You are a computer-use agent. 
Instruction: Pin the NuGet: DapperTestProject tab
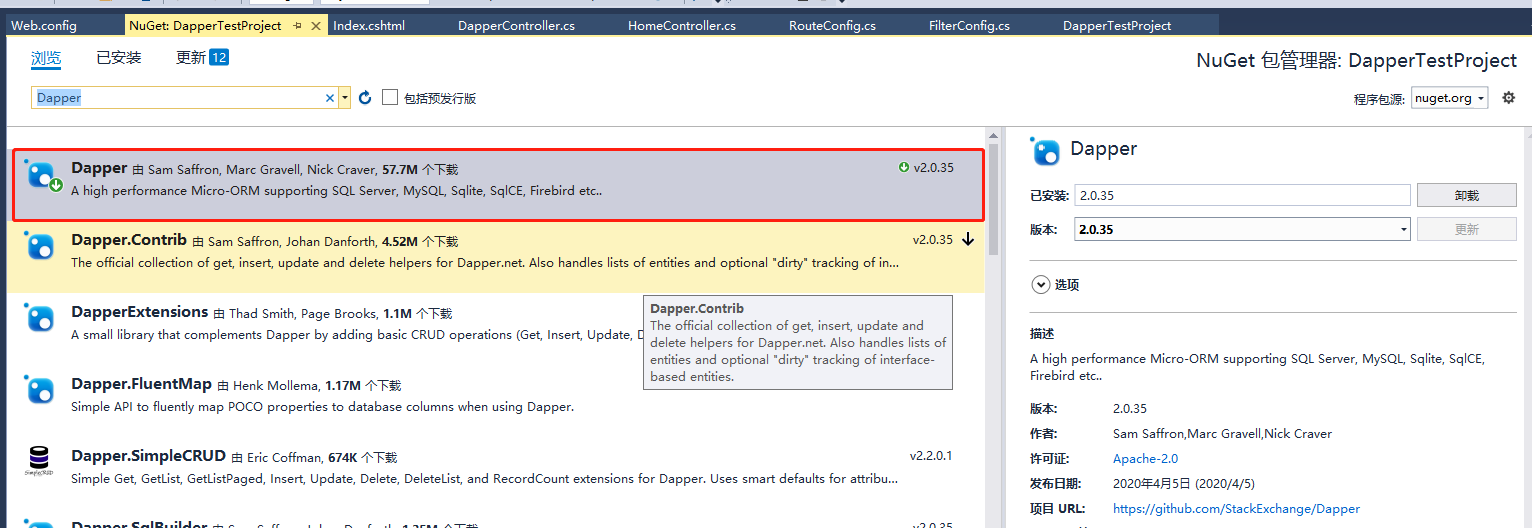tap(297, 26)
